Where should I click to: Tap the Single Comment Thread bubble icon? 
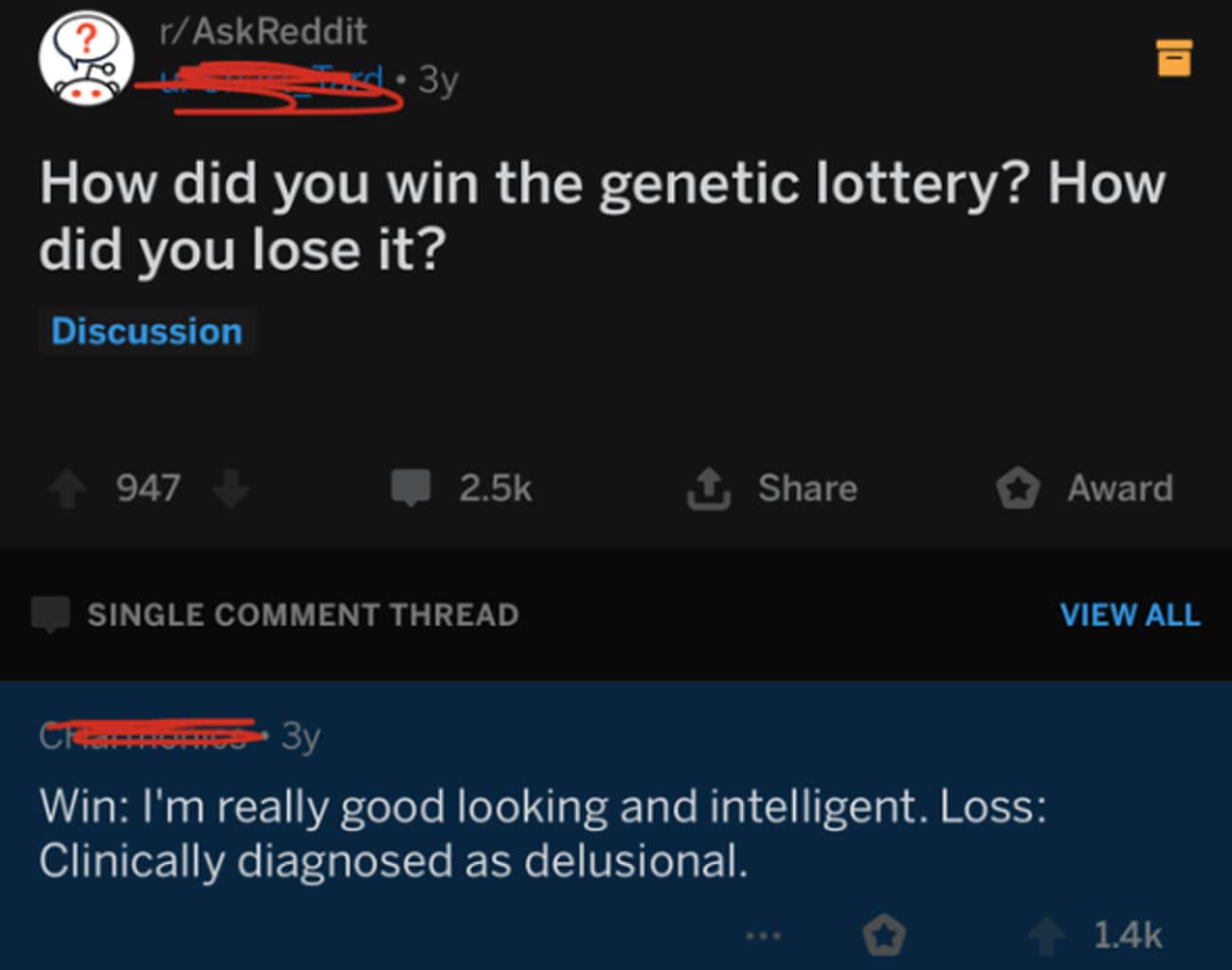click(51, 614)
